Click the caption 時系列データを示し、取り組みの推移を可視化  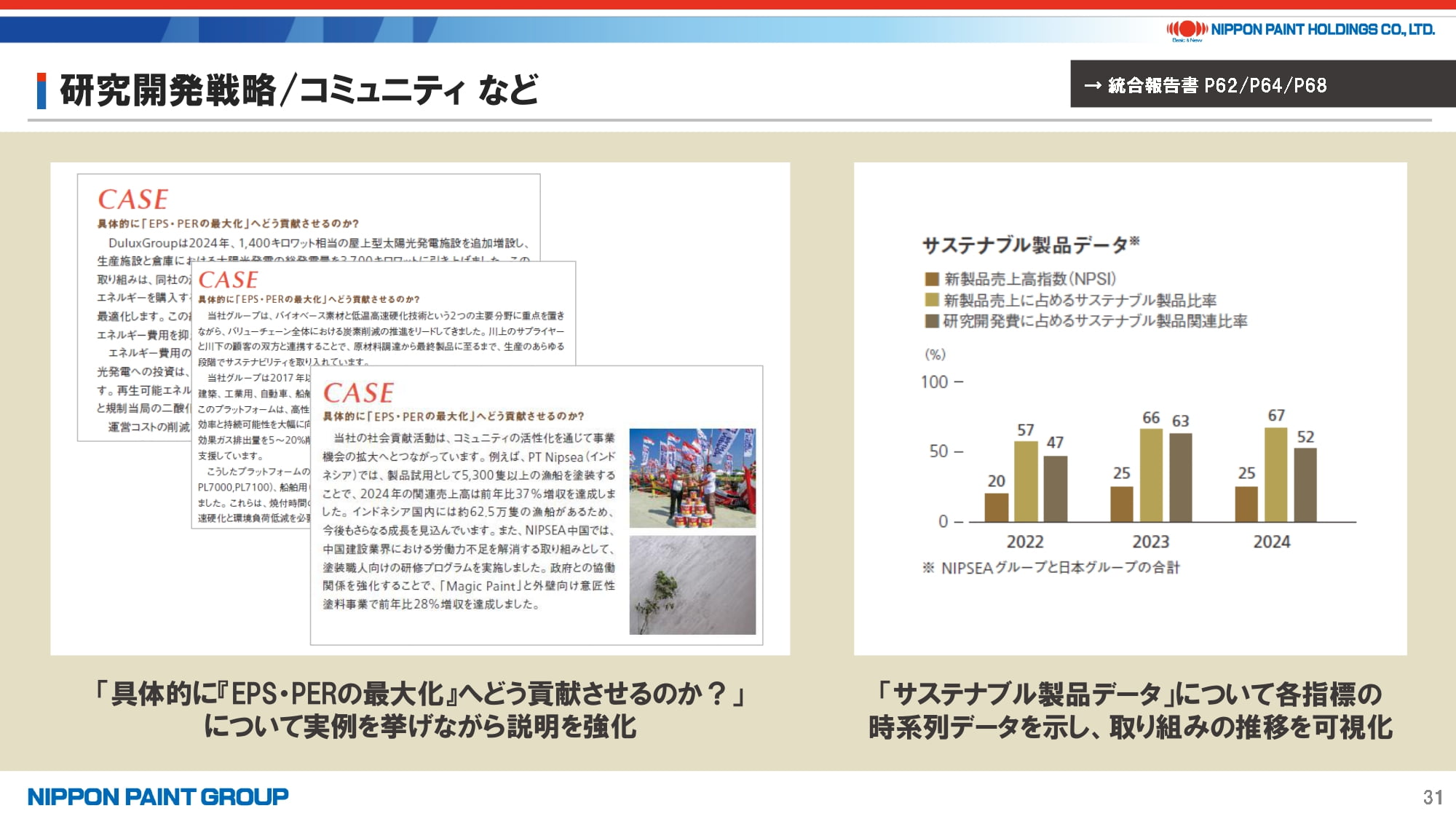coord(1130,727)
